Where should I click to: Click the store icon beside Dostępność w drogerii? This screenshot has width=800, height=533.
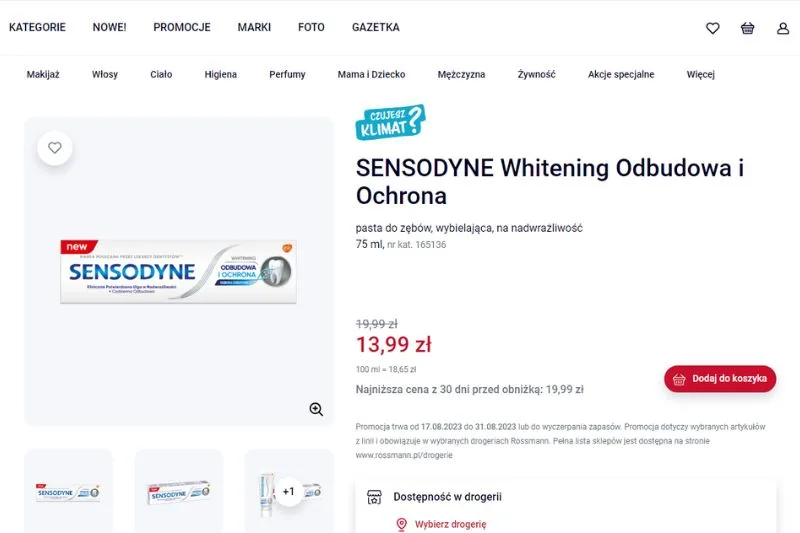pos(375,496)
